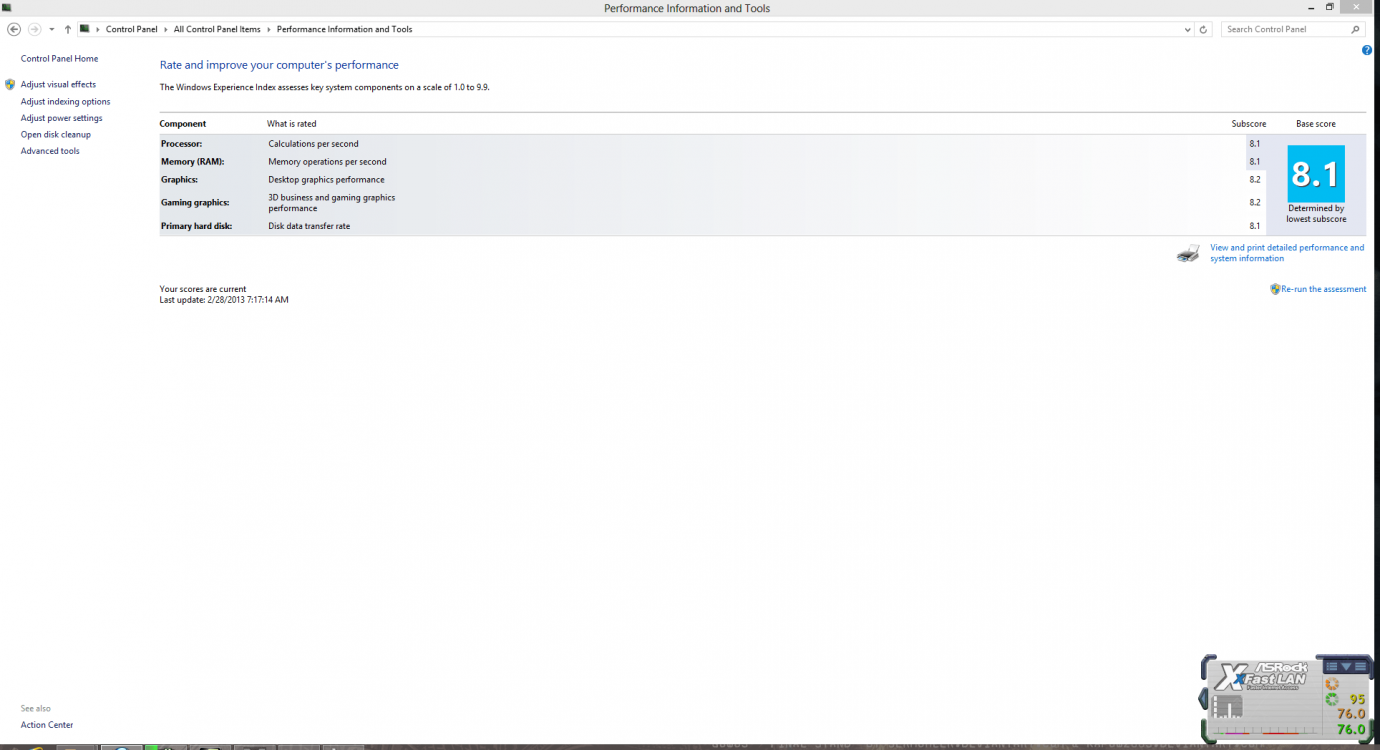
Task: Collapse XFast LAN widget with left arrow
Action: (x=1203, y=697)
